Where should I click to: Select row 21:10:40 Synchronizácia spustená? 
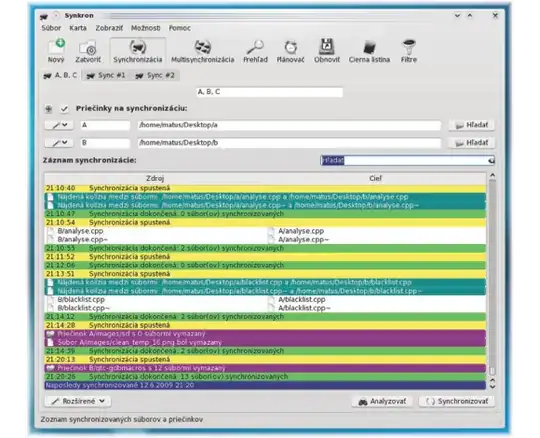265,188
